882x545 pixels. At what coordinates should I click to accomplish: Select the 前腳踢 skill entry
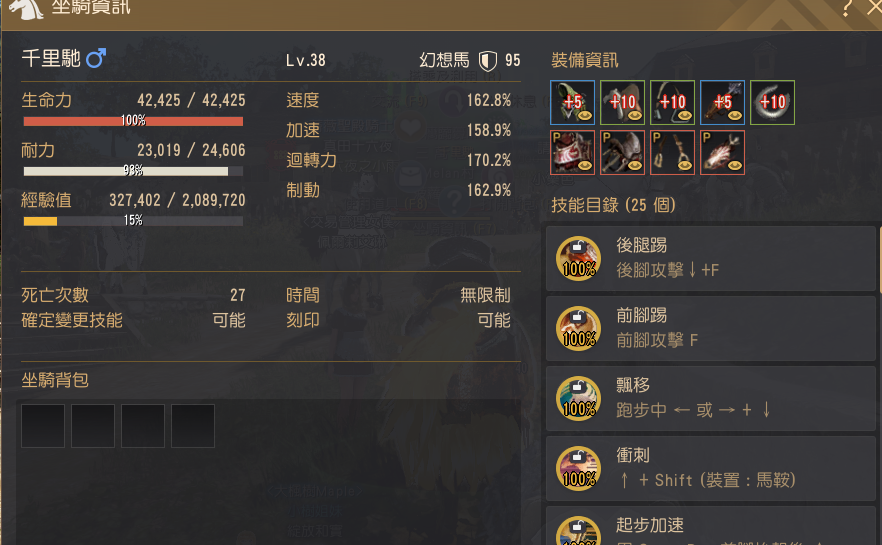(711, 328)
